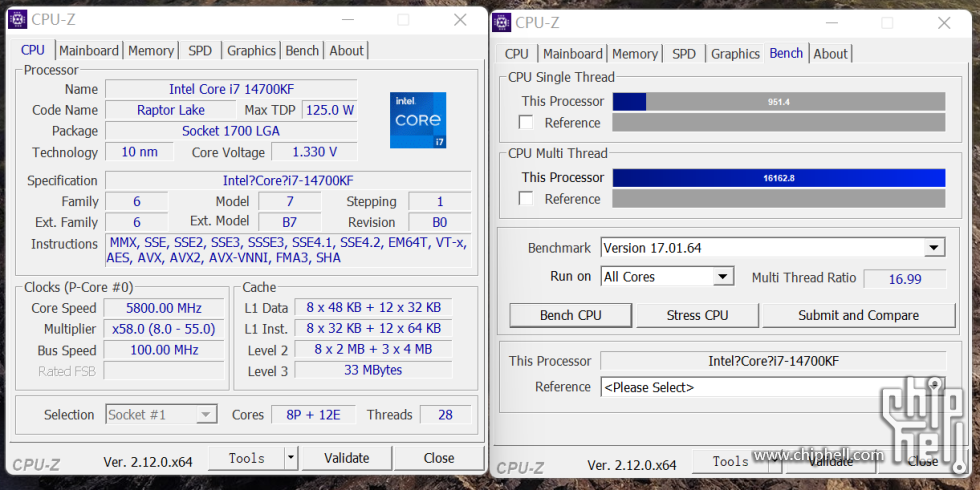Open About tab in left window
This screenshot has width=980, height=490.
coord(346,51)
